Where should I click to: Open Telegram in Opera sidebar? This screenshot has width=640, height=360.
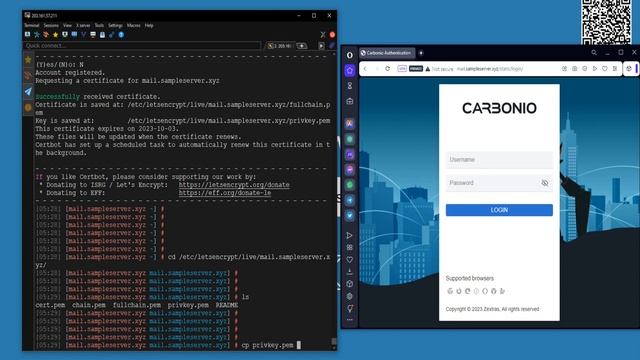pos(350,200)
